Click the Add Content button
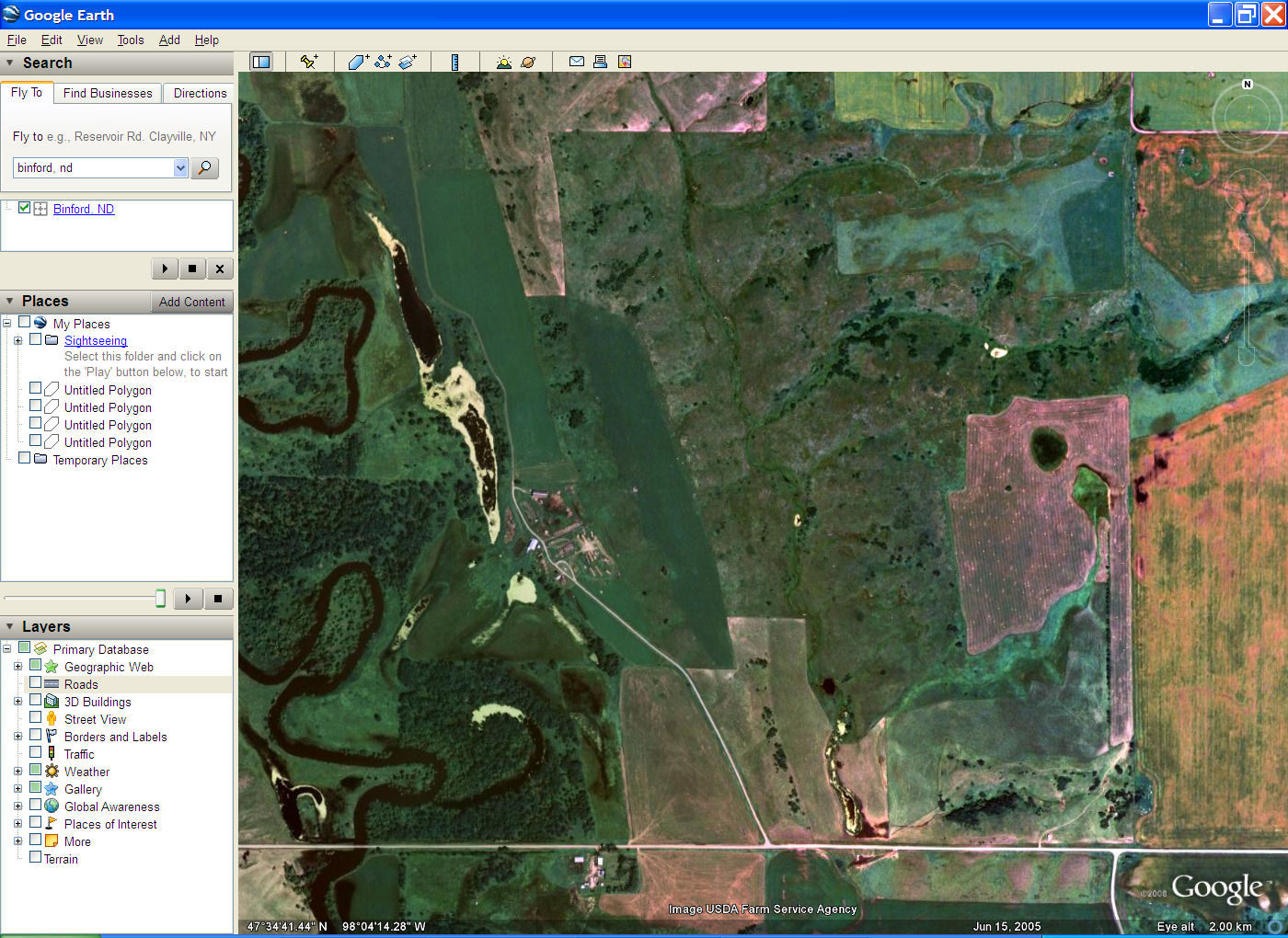 [191, 302]
